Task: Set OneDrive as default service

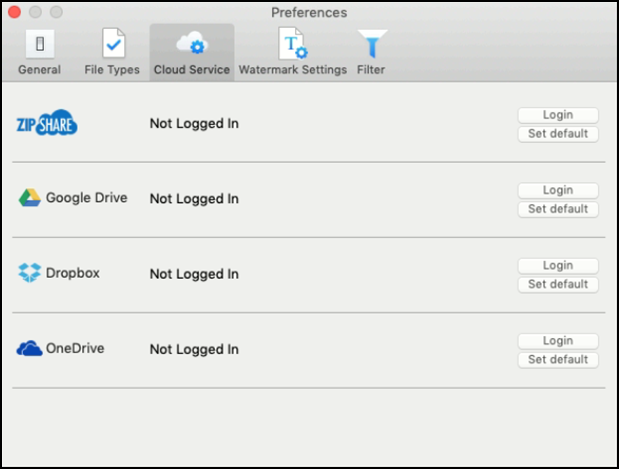Action: pos(558,360)
